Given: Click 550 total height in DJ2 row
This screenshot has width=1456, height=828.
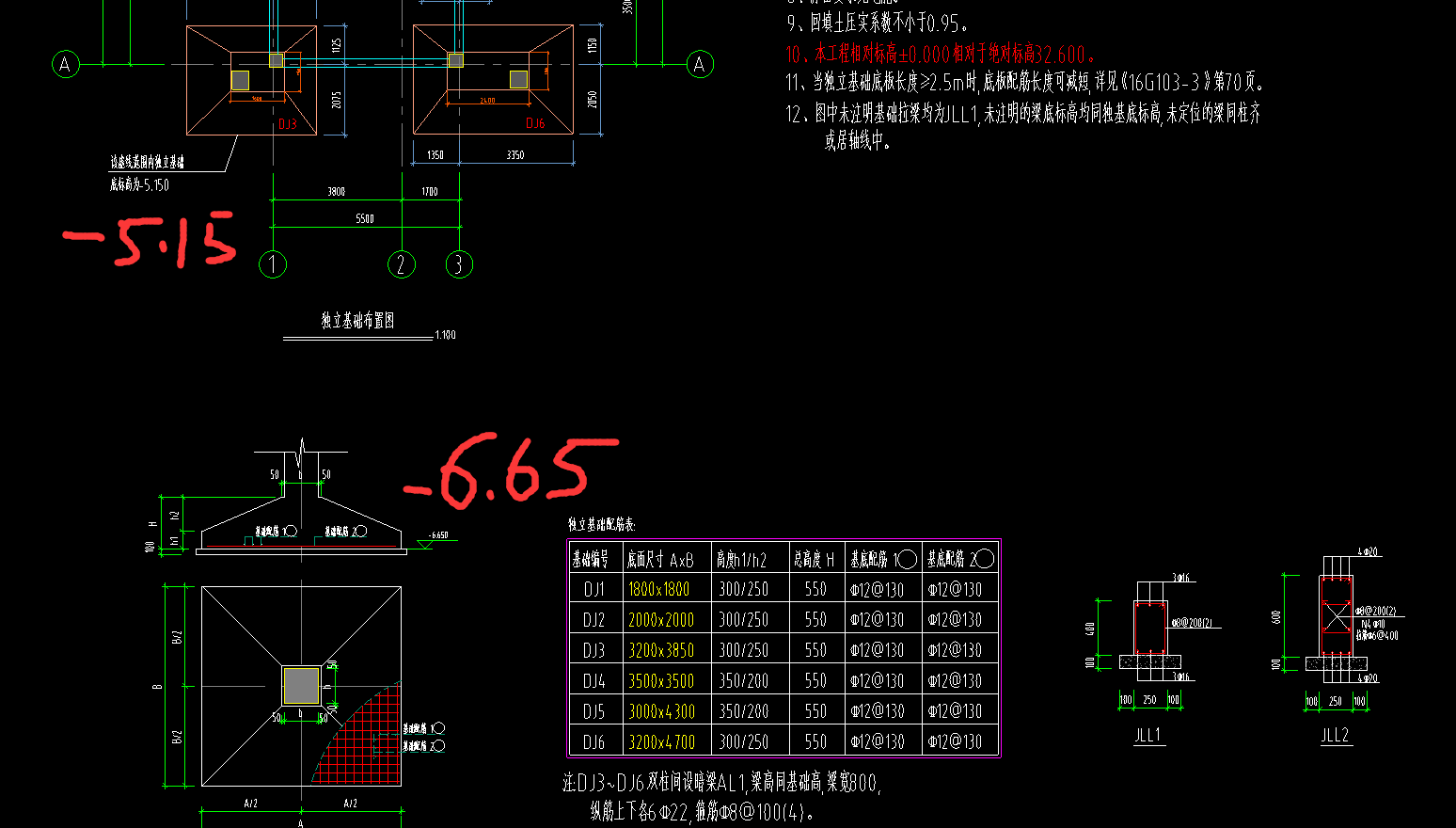Looking at the screenshot, I should pos(815,620).
